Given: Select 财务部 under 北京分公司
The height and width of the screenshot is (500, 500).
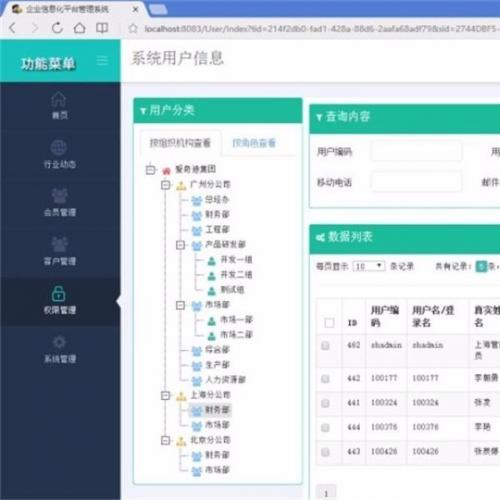Looking at the screenshot, I should tap(217, 455).
